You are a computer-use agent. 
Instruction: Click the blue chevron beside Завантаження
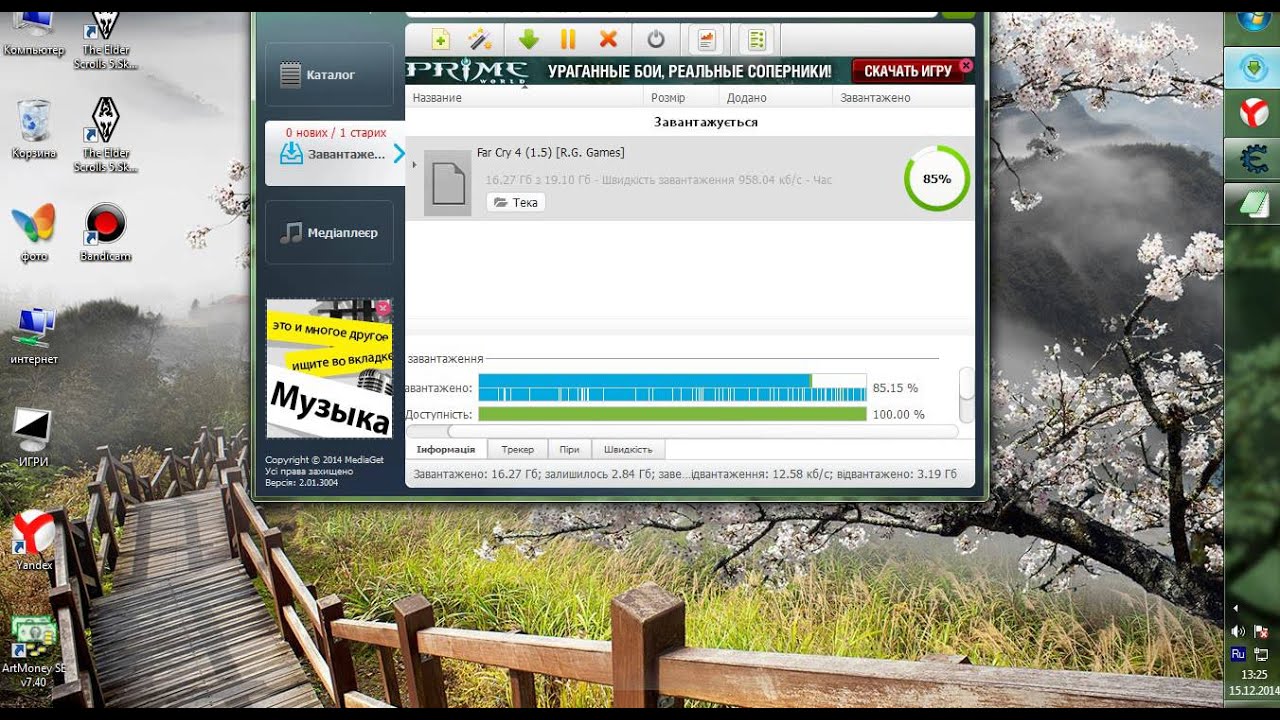[399, 153]
